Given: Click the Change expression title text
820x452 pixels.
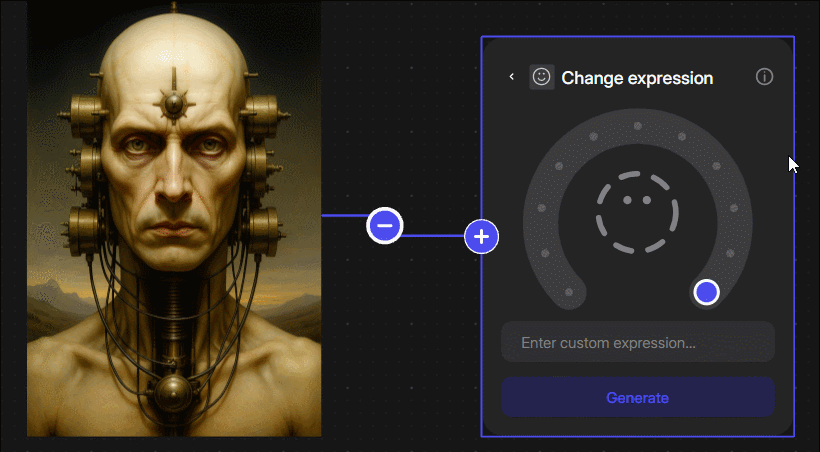Looking at the screenshot, I should pyautogui.click(x=637, y=78).
